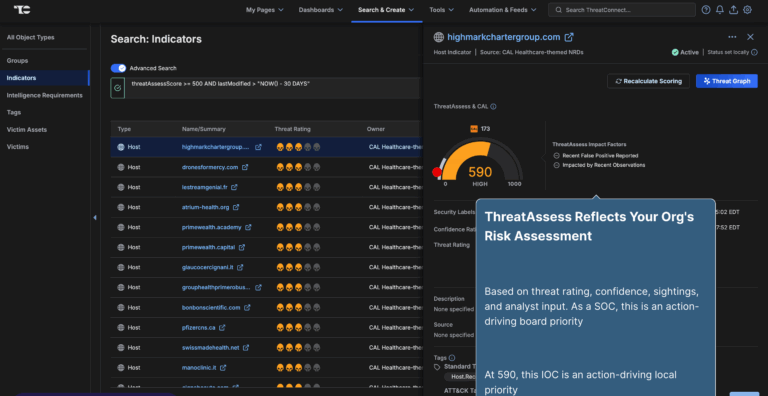Click the upload/export icon in top bar
This screenshot has height=396, width=768.
point(733,10)
